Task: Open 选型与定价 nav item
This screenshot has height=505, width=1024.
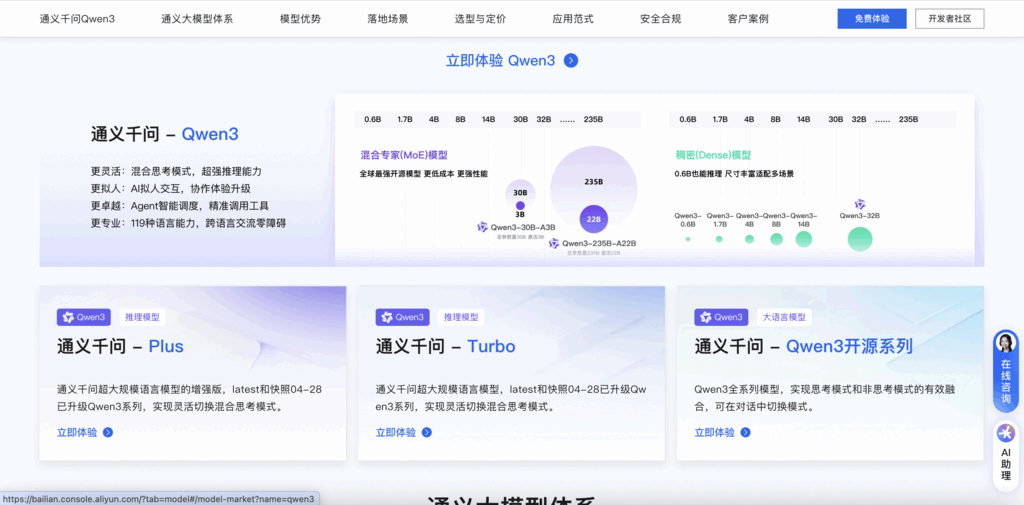Action: pyautogui.click(x=480, y=19)
